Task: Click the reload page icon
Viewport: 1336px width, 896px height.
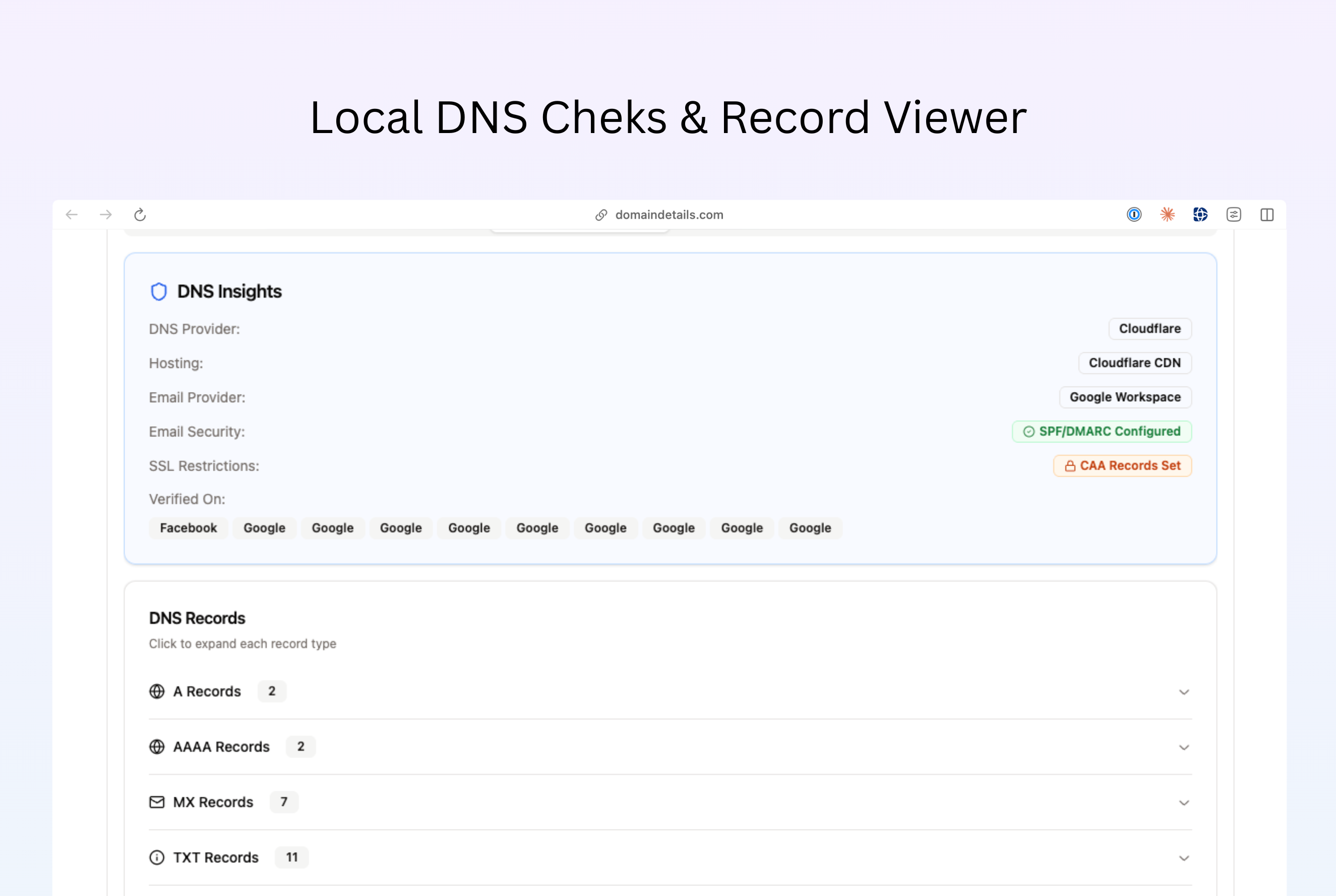Action: [140, 215]
